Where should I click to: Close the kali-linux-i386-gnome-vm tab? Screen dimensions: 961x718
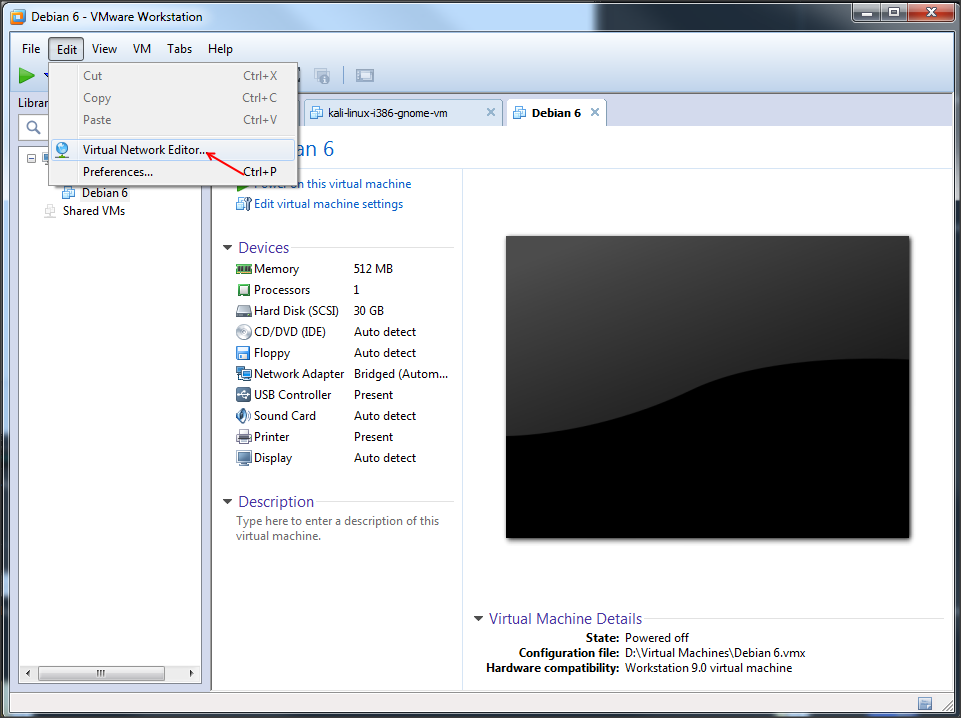pyautogui.click(x=490, y=112)
